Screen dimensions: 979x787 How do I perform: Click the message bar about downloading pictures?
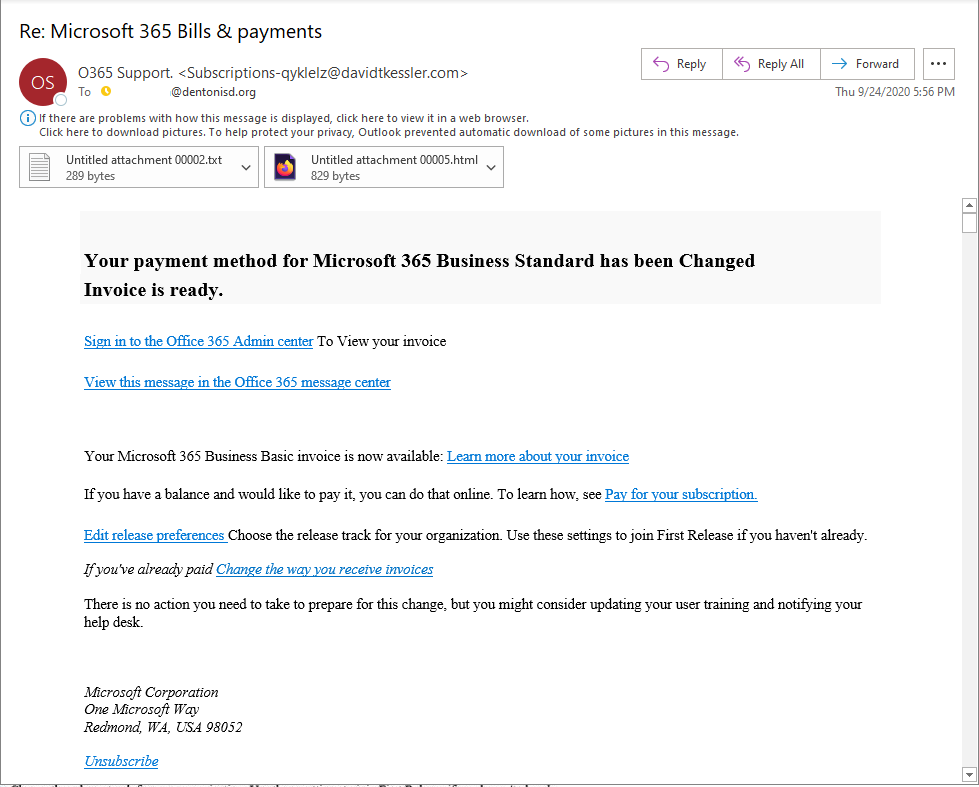tap(389, 132)
